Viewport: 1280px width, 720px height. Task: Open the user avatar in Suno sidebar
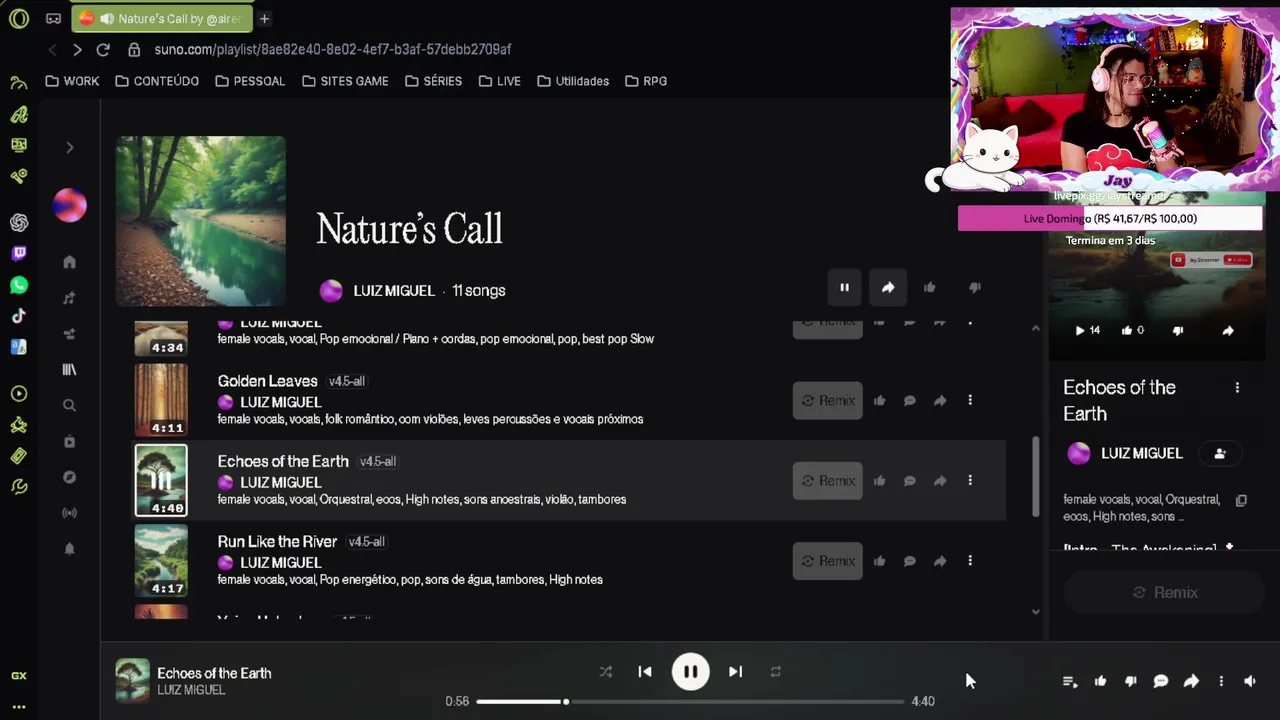[70, 205]
